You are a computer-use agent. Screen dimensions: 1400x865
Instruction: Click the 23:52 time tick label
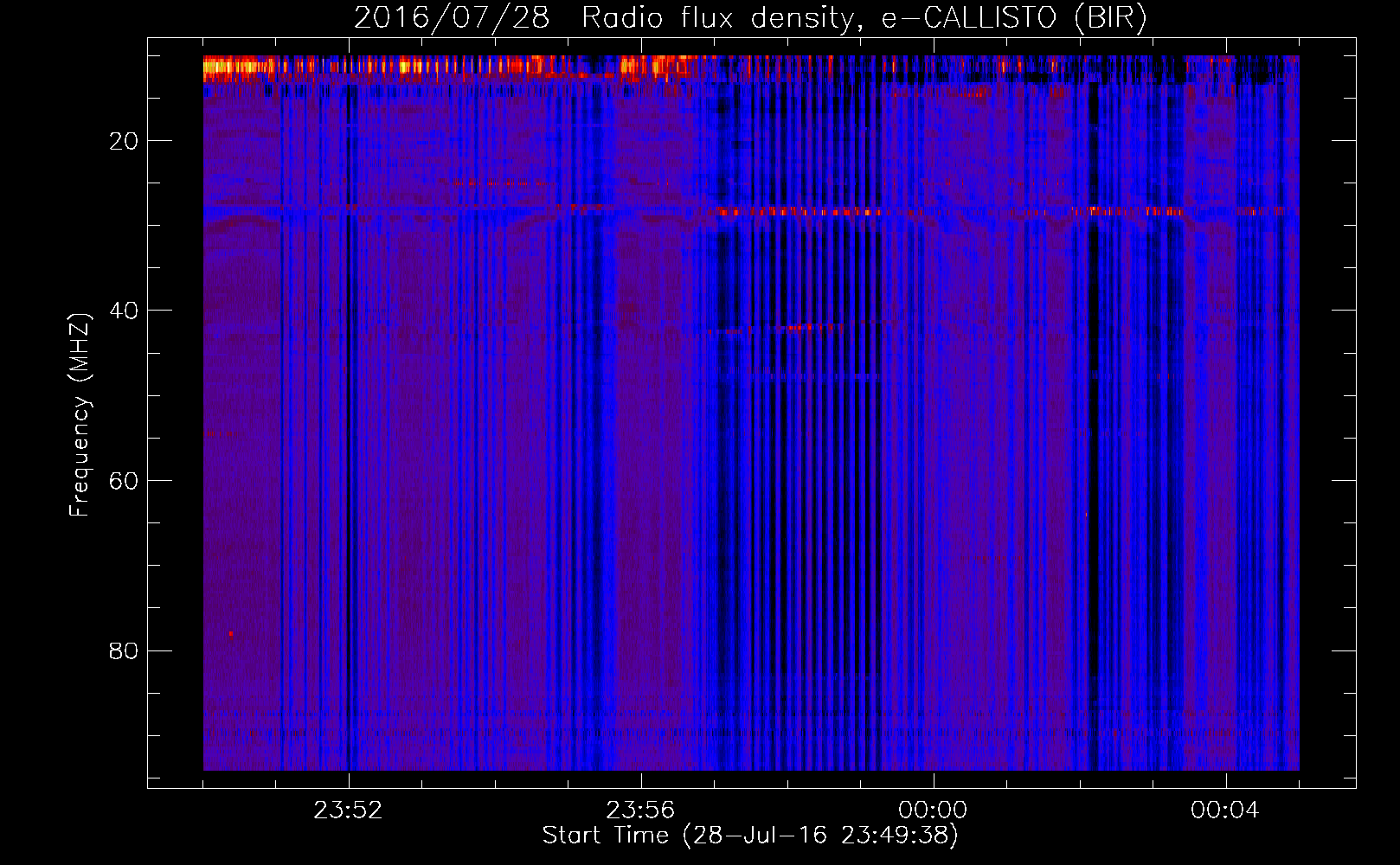(x=348, y=811)
